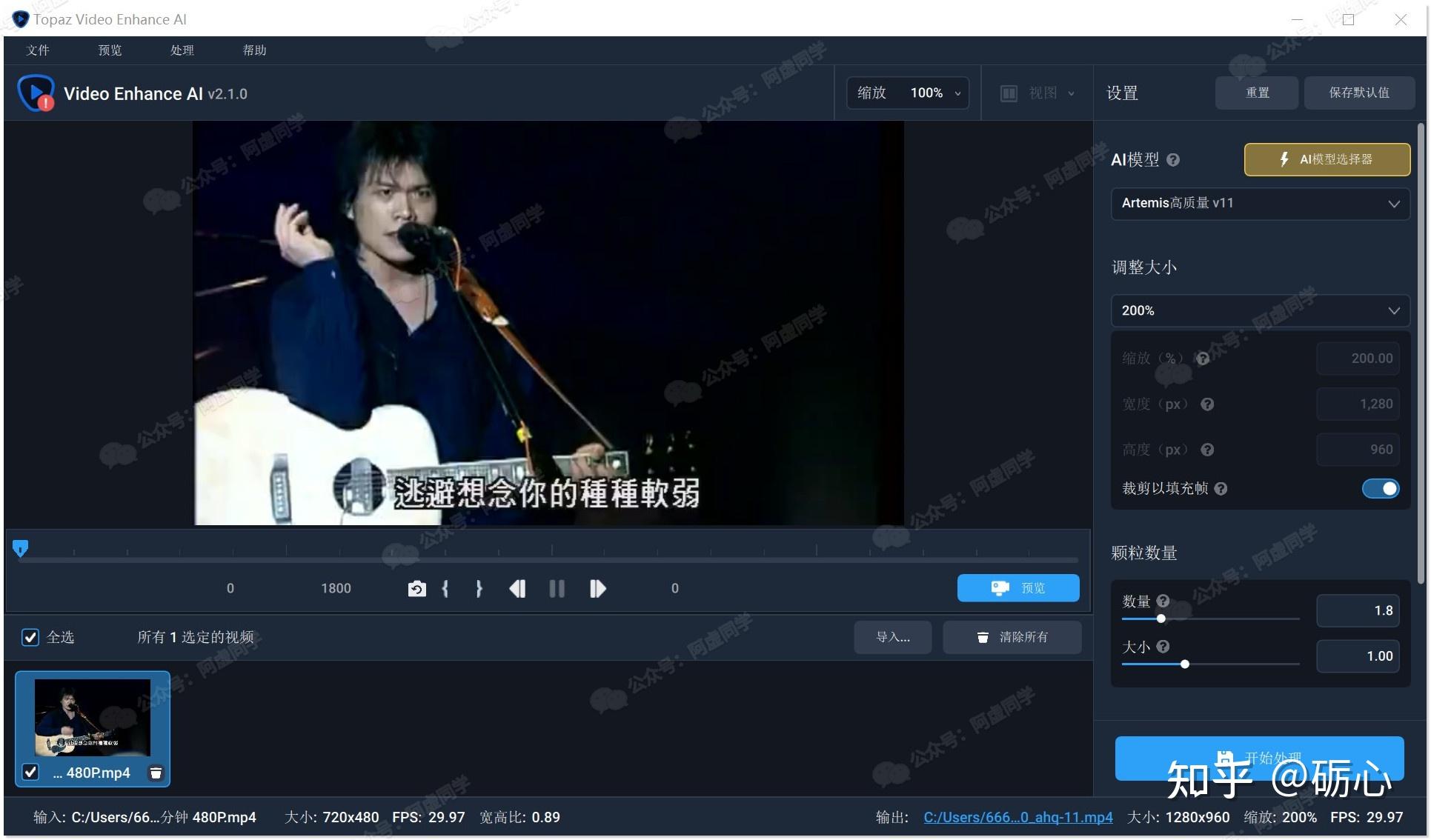Click the 数量 value field 1.8

tap(1358, 611)
